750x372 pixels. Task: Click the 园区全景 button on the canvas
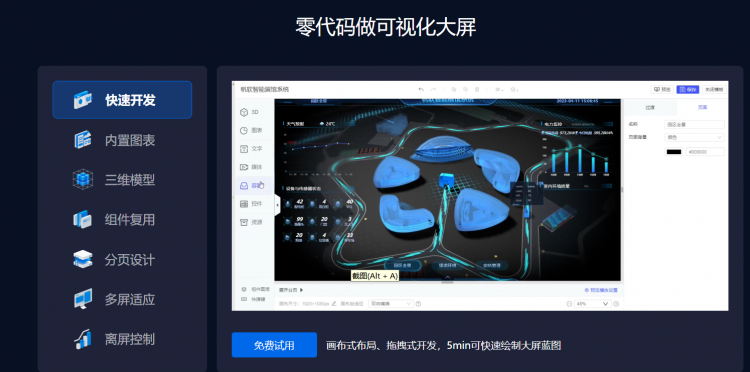403,265
